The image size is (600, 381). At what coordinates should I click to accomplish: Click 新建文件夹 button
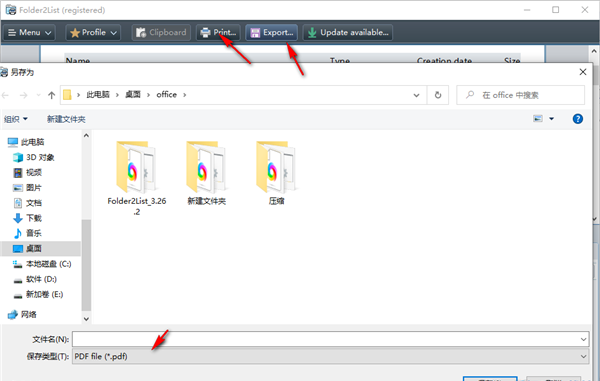click(x=66, y=119)
